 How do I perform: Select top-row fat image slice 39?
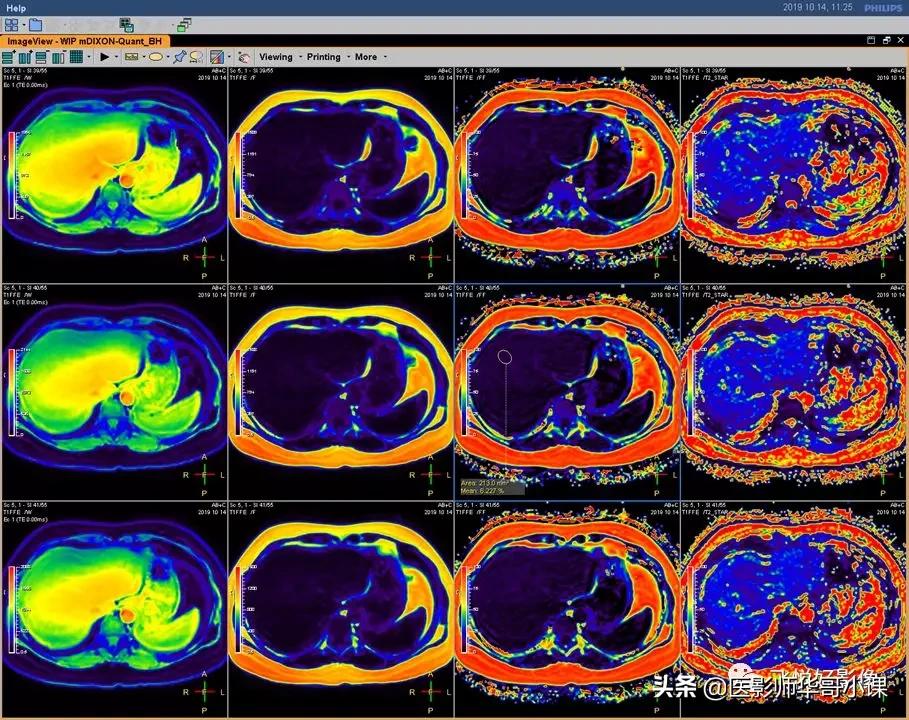point(341,174)
